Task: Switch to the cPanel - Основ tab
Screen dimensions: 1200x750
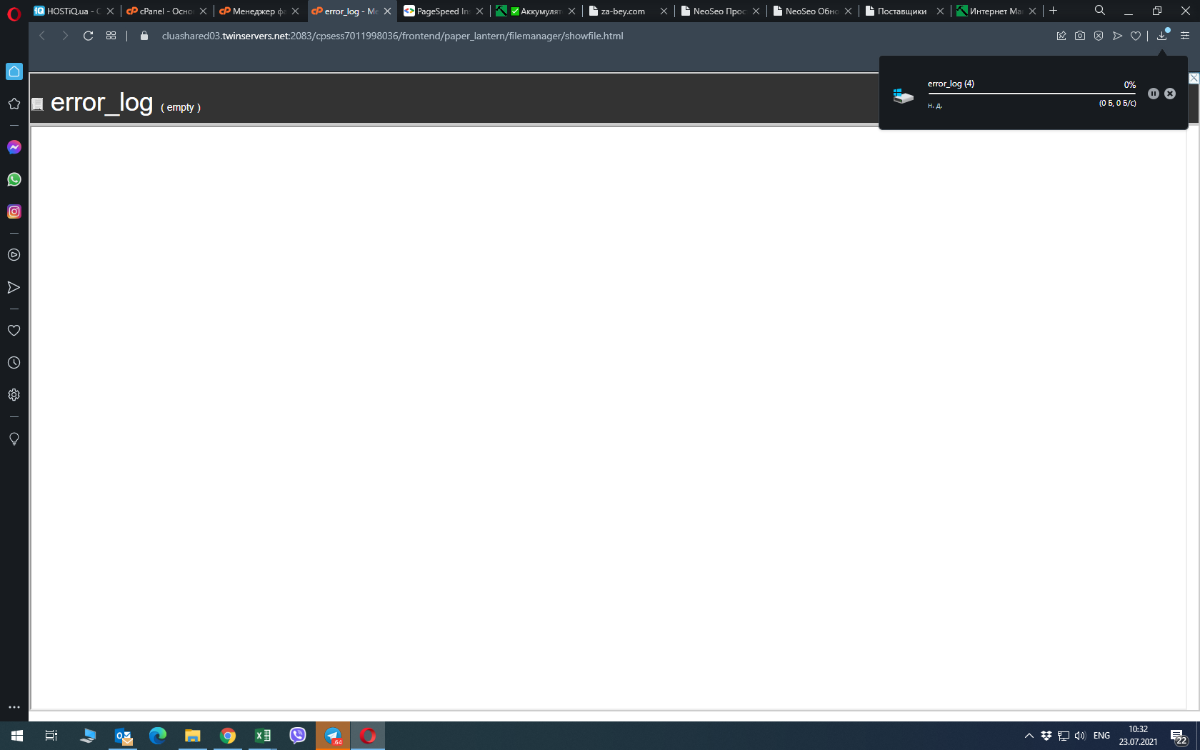Action: [165, 11]
